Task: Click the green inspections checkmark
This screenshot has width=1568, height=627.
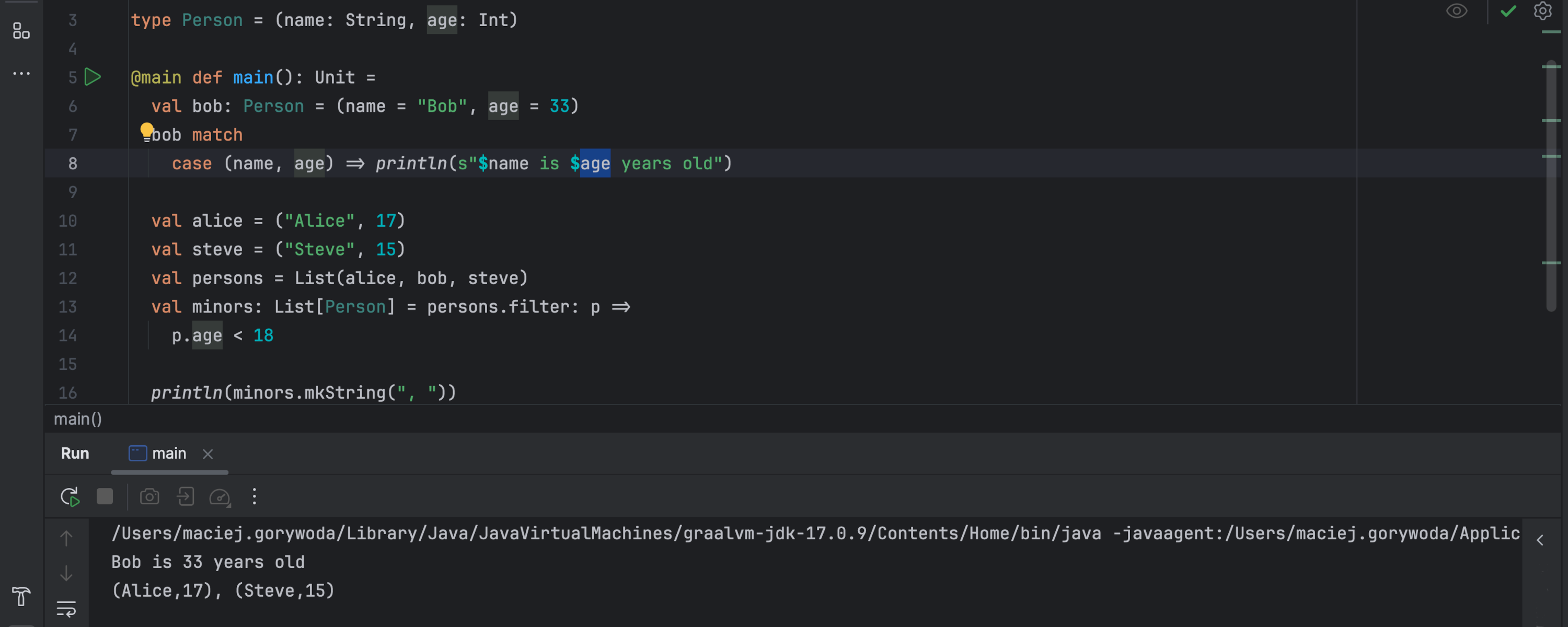Action: 1508,11
